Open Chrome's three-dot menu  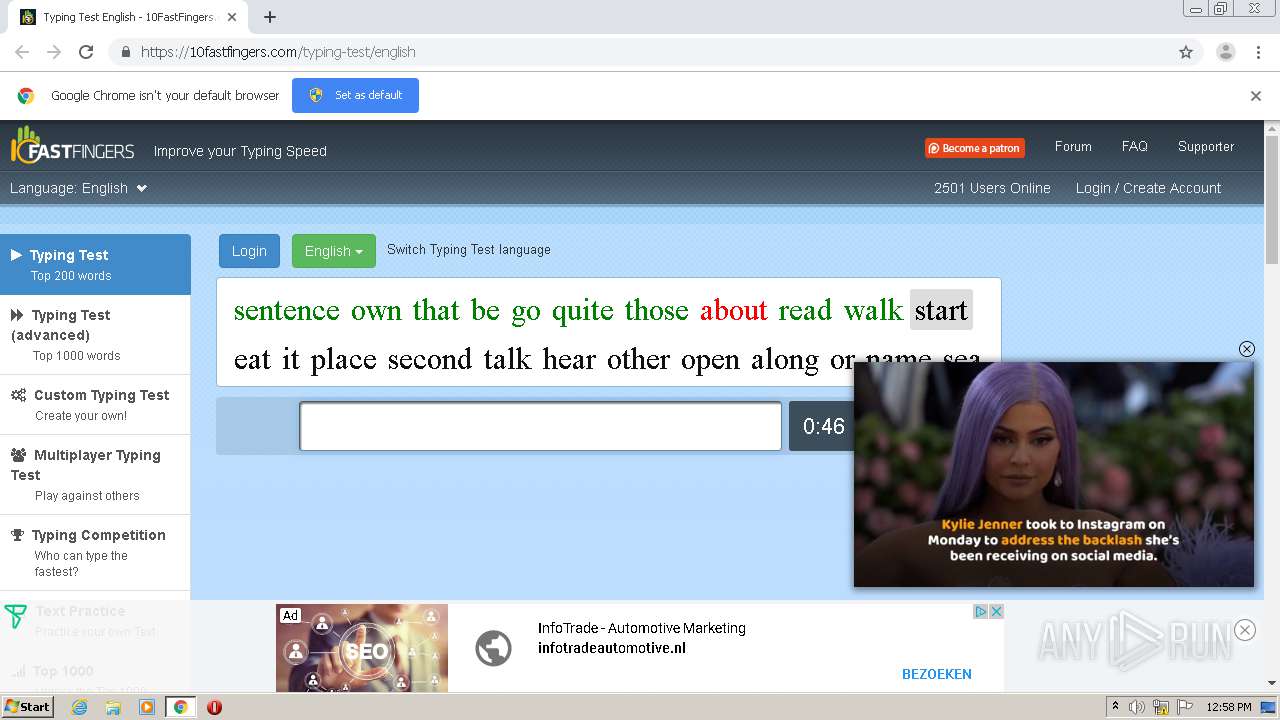coord(1259,52)
